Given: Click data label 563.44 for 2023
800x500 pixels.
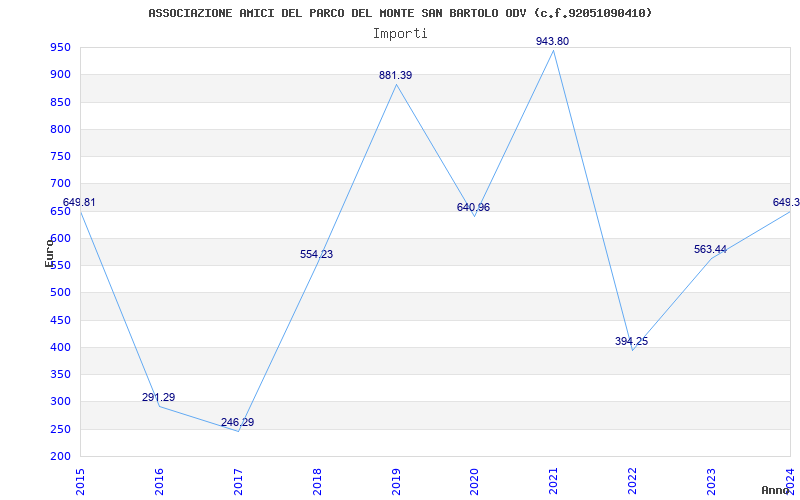Looking at the screenshot, I should pos(710,249).
